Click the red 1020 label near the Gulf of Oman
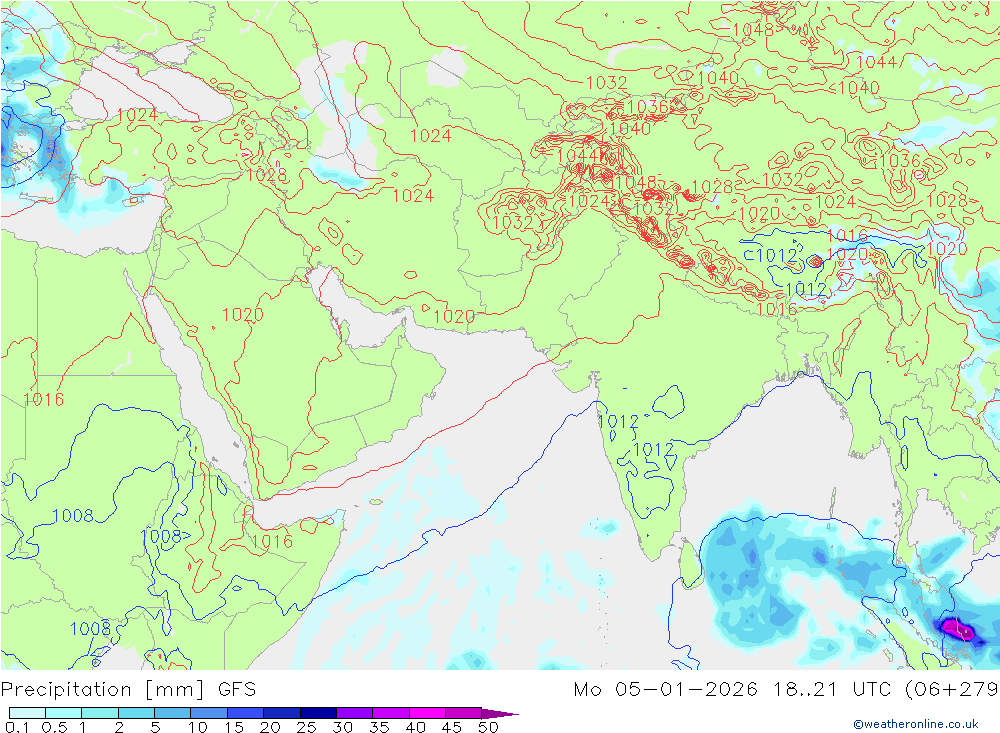Image resolution: width=1000 pixels, height=733 pixels. click(x=454, y=316)
